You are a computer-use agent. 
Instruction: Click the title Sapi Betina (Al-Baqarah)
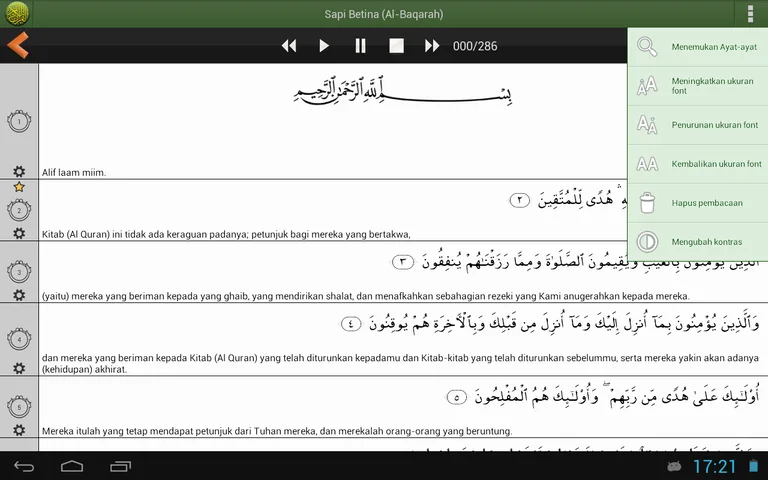[x=384, y=14]
